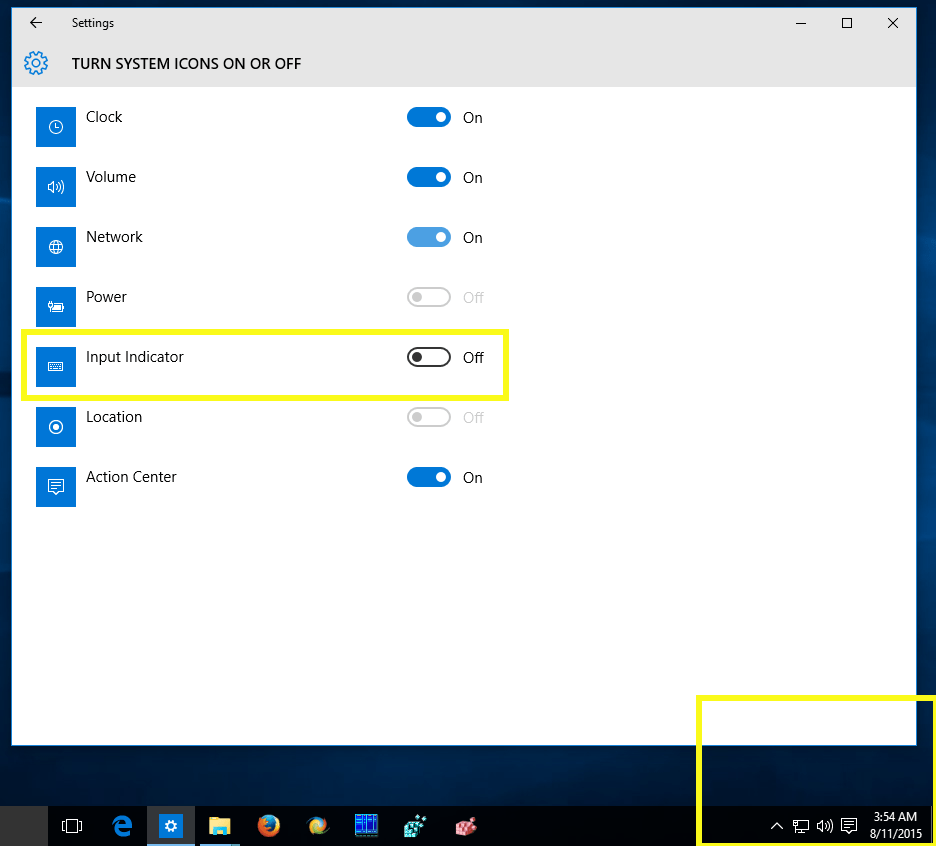Launch Firefox from the taskbar

(x=268, y=826)
